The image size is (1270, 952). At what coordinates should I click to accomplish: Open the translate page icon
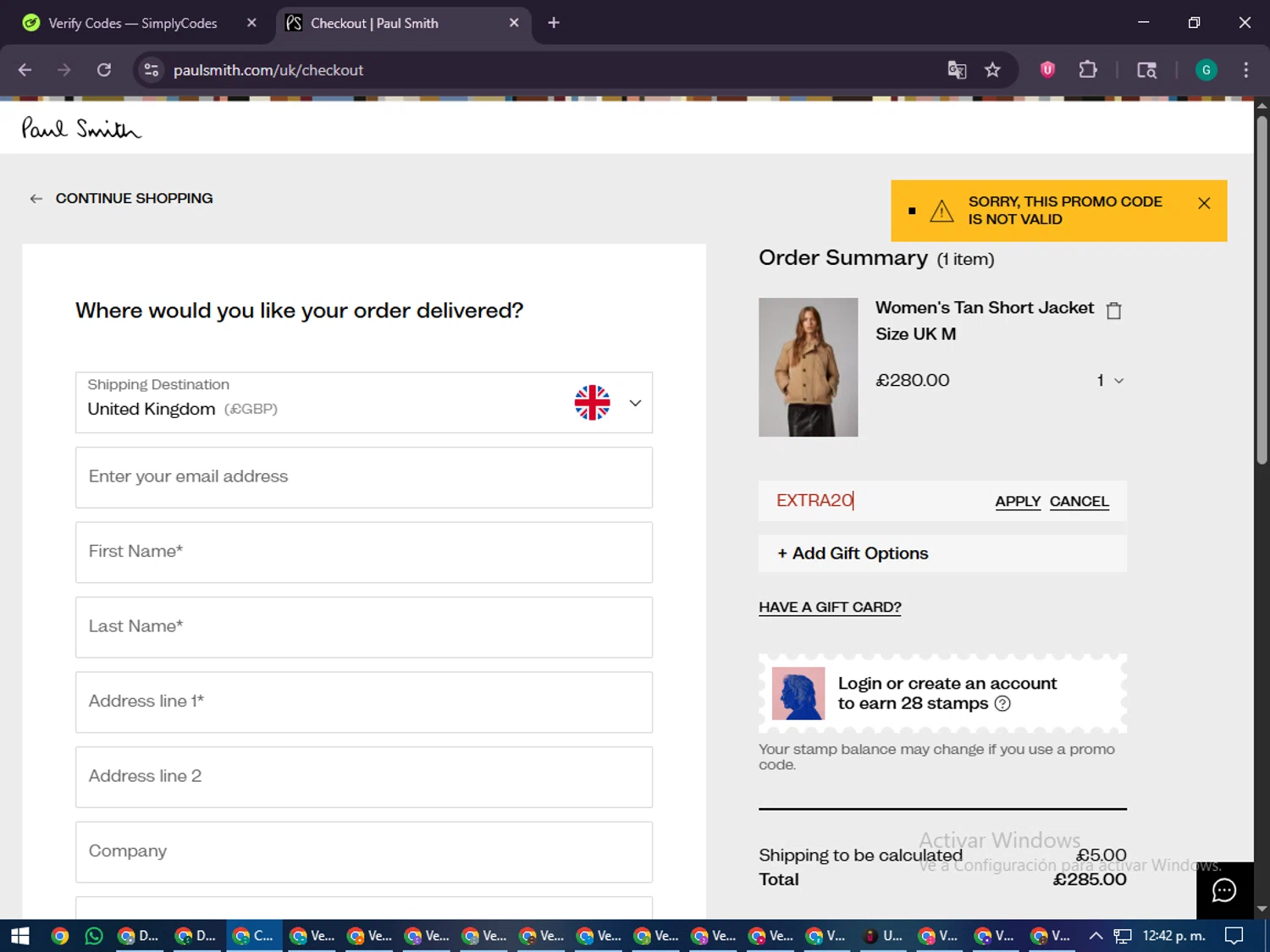957,69
